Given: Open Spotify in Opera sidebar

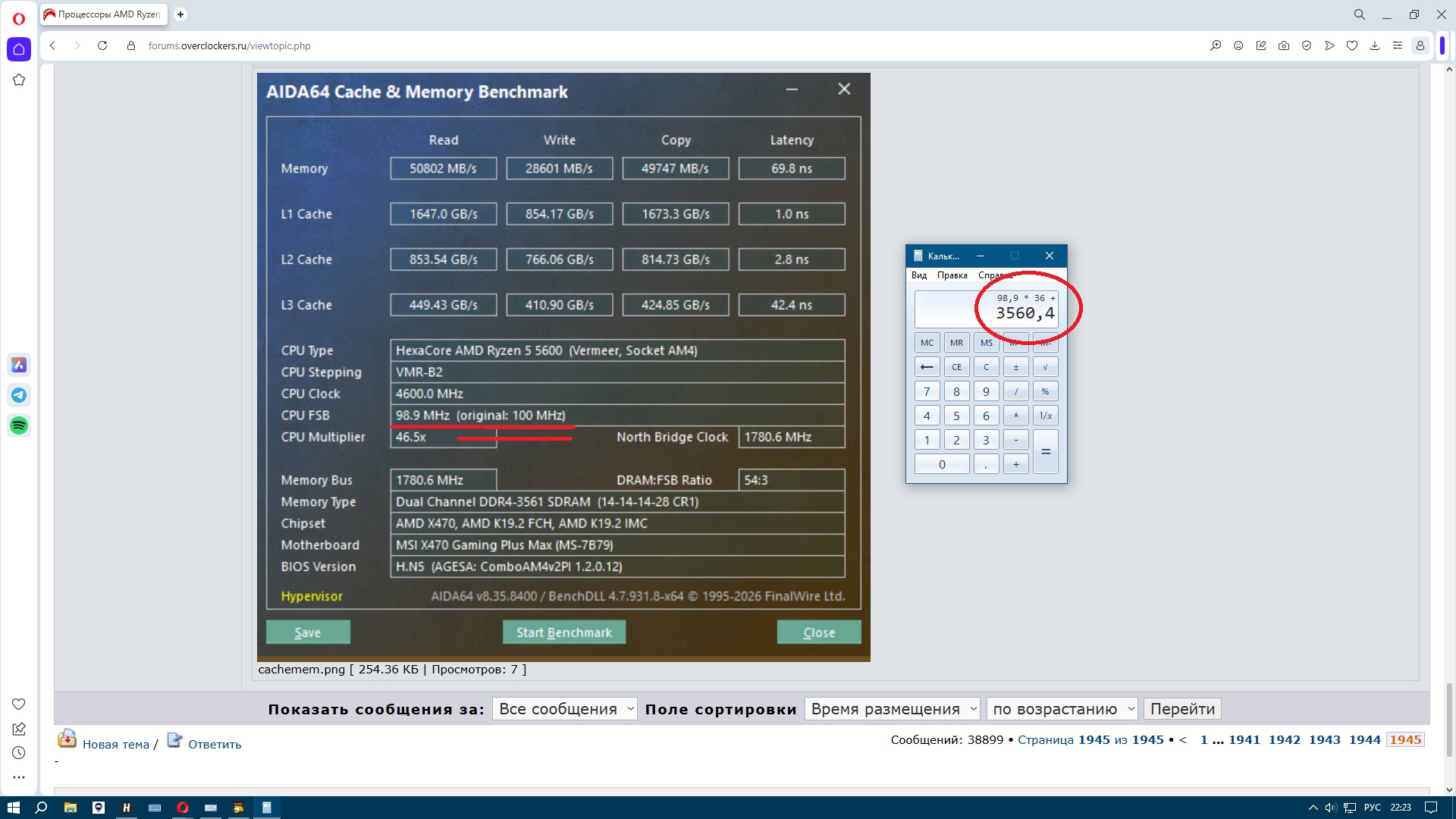Looking at the screenshot, I should coord(19,425).
